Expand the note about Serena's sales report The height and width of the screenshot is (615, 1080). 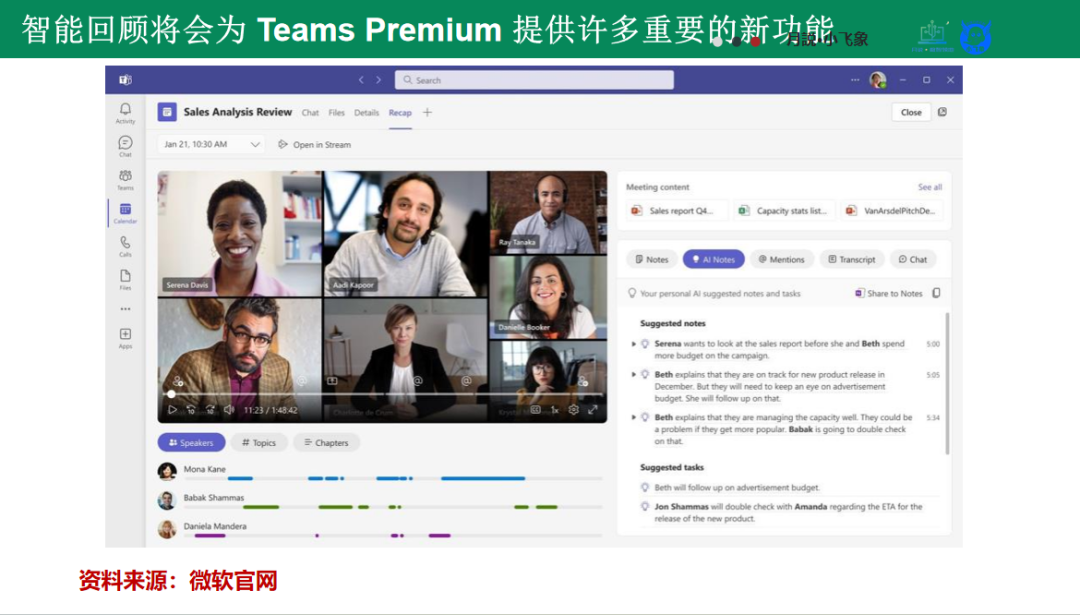634,344
